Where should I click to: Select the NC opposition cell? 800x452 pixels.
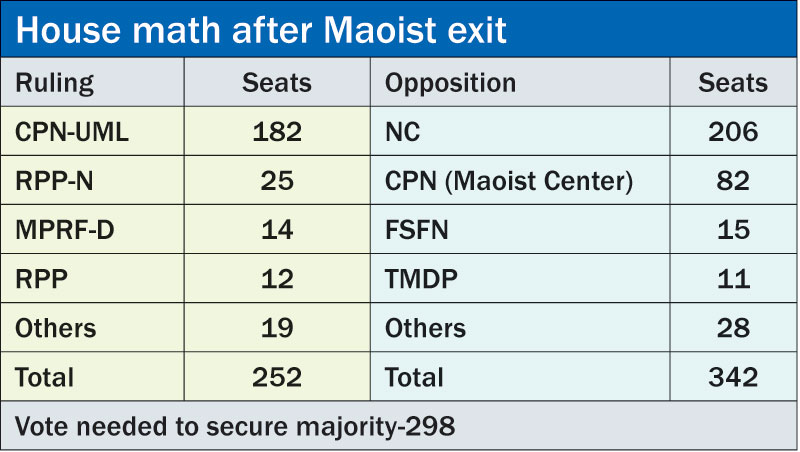coord(403,132)
